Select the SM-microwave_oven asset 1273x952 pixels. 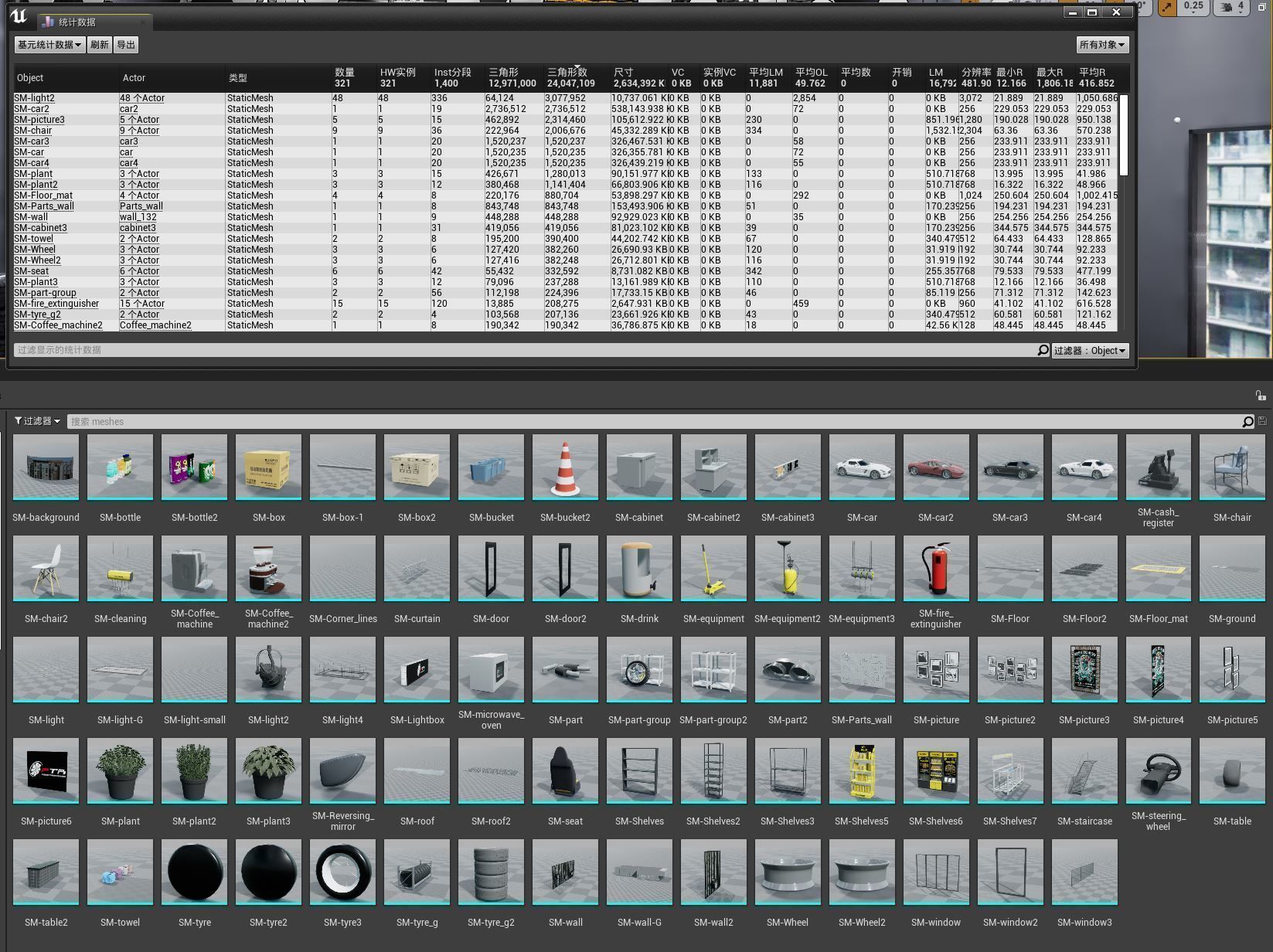pyautogui.click(x=492, y=669)
